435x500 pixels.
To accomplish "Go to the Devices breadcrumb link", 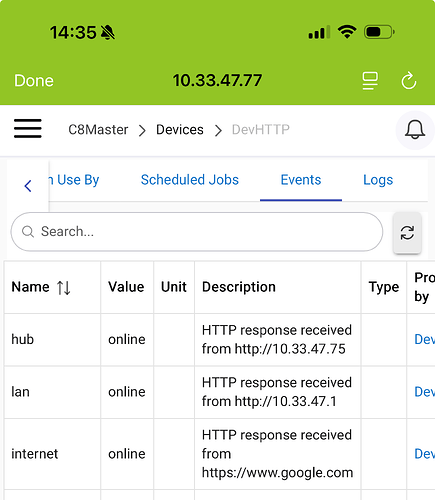I will pos(180,130).
